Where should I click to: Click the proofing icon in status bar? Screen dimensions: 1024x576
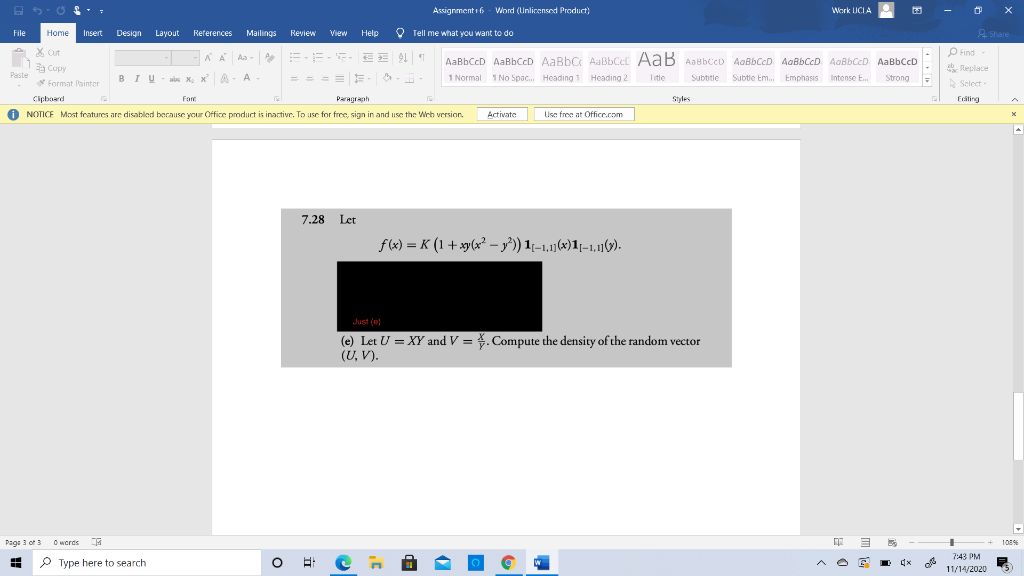click(x=97, y=542)
